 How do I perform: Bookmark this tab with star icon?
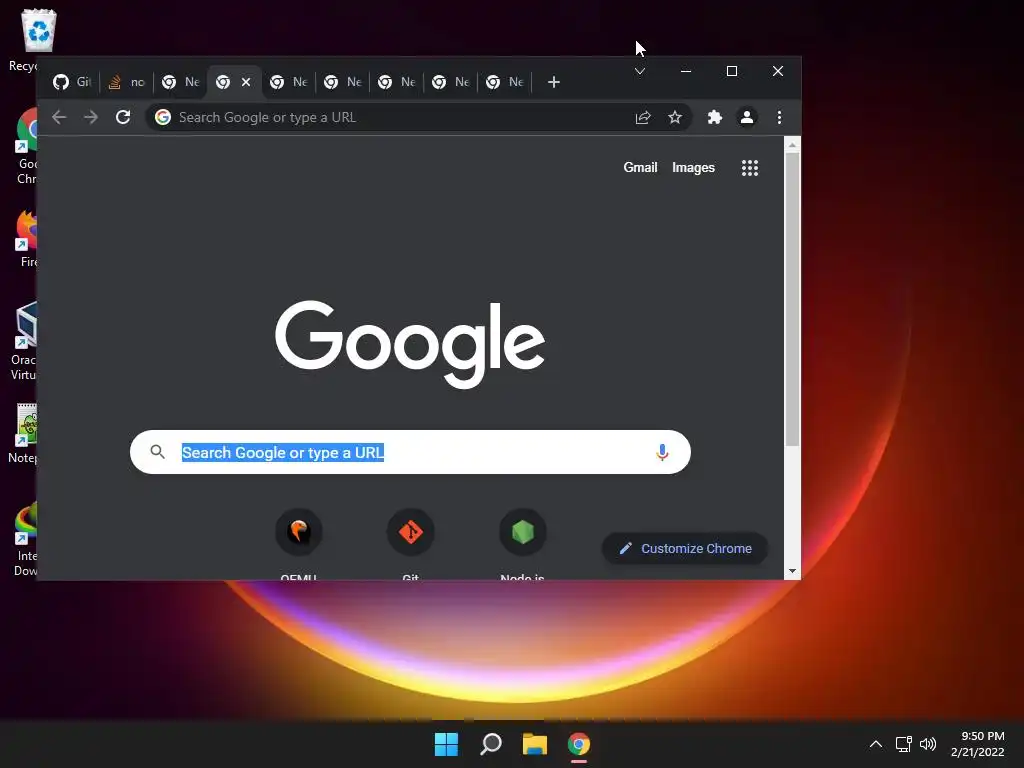pyautogui.click(x=675, y=118)
